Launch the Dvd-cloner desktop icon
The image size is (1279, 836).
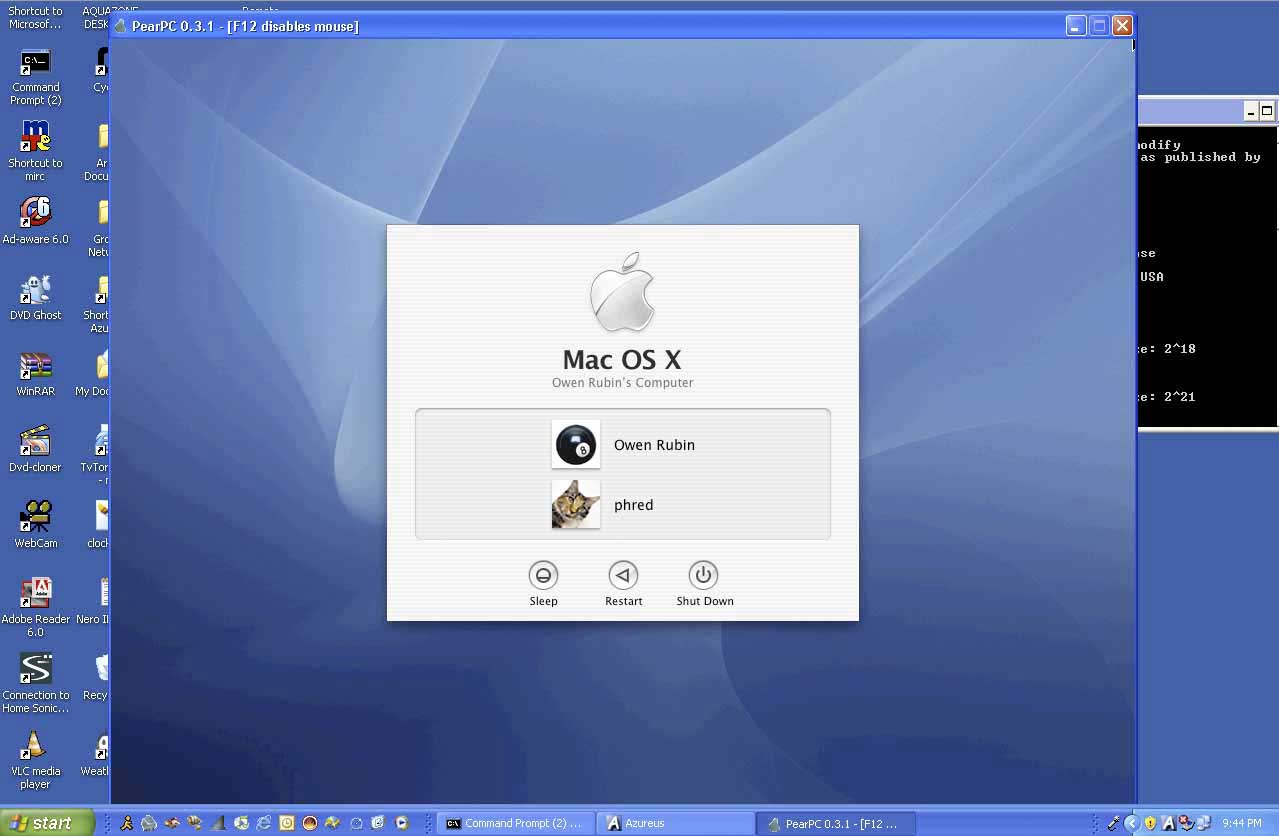tap(36, 442)
